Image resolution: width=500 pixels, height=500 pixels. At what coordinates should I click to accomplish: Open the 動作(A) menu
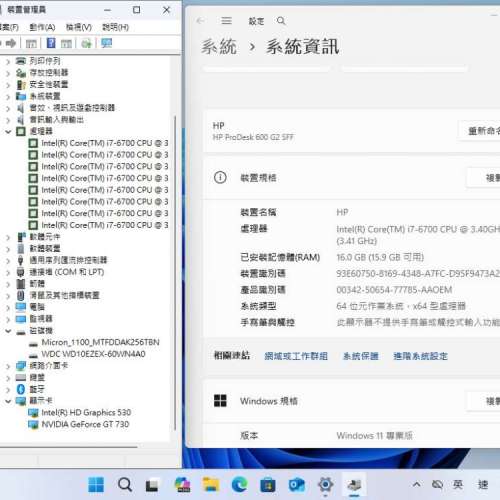pos(42,27)
